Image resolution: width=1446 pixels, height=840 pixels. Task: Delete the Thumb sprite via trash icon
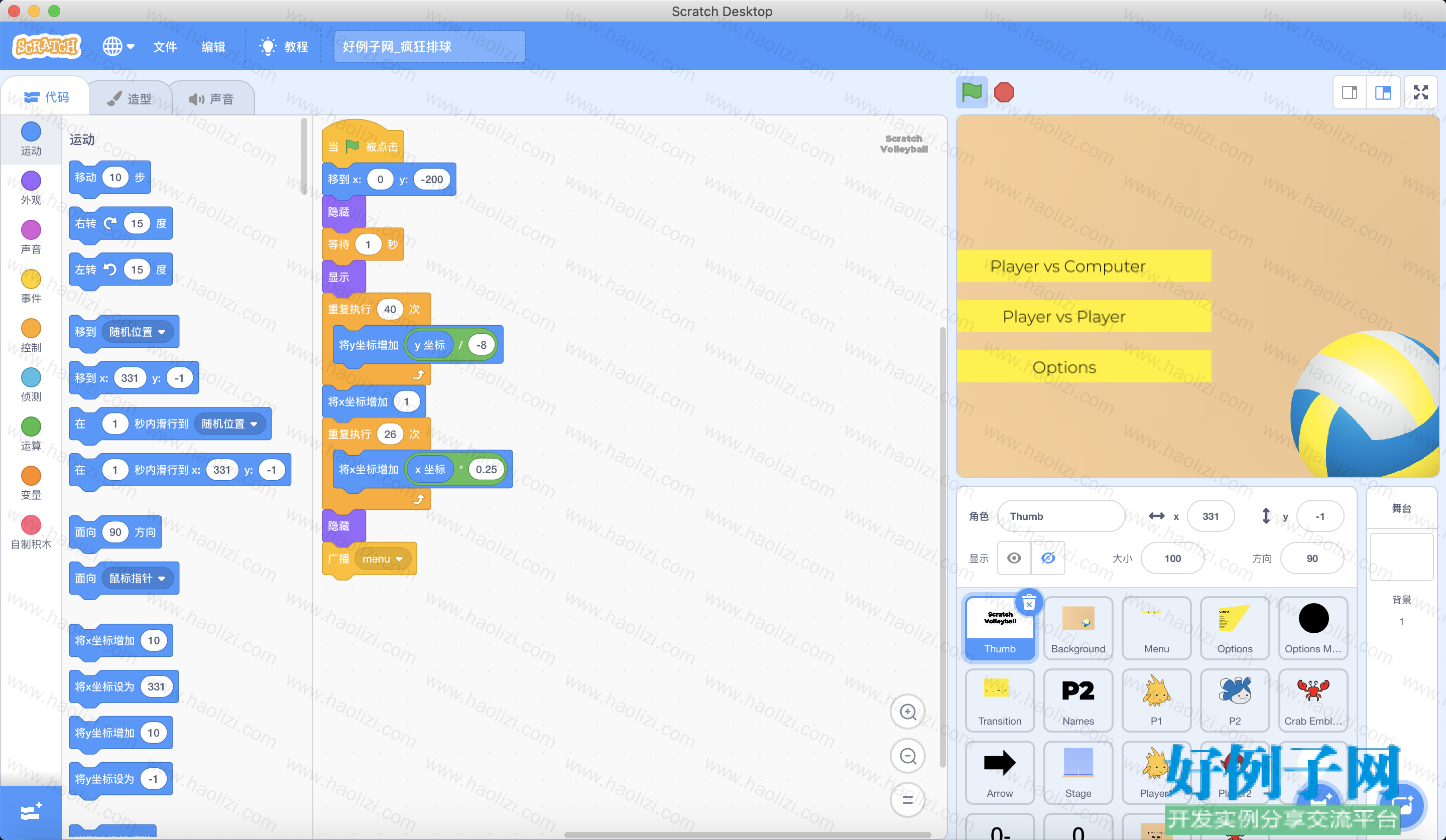(1029, 603)
